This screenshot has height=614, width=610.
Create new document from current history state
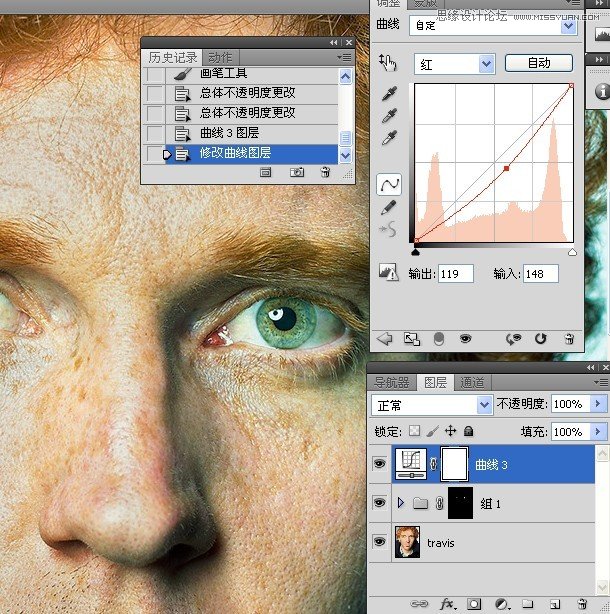[265, 172]
